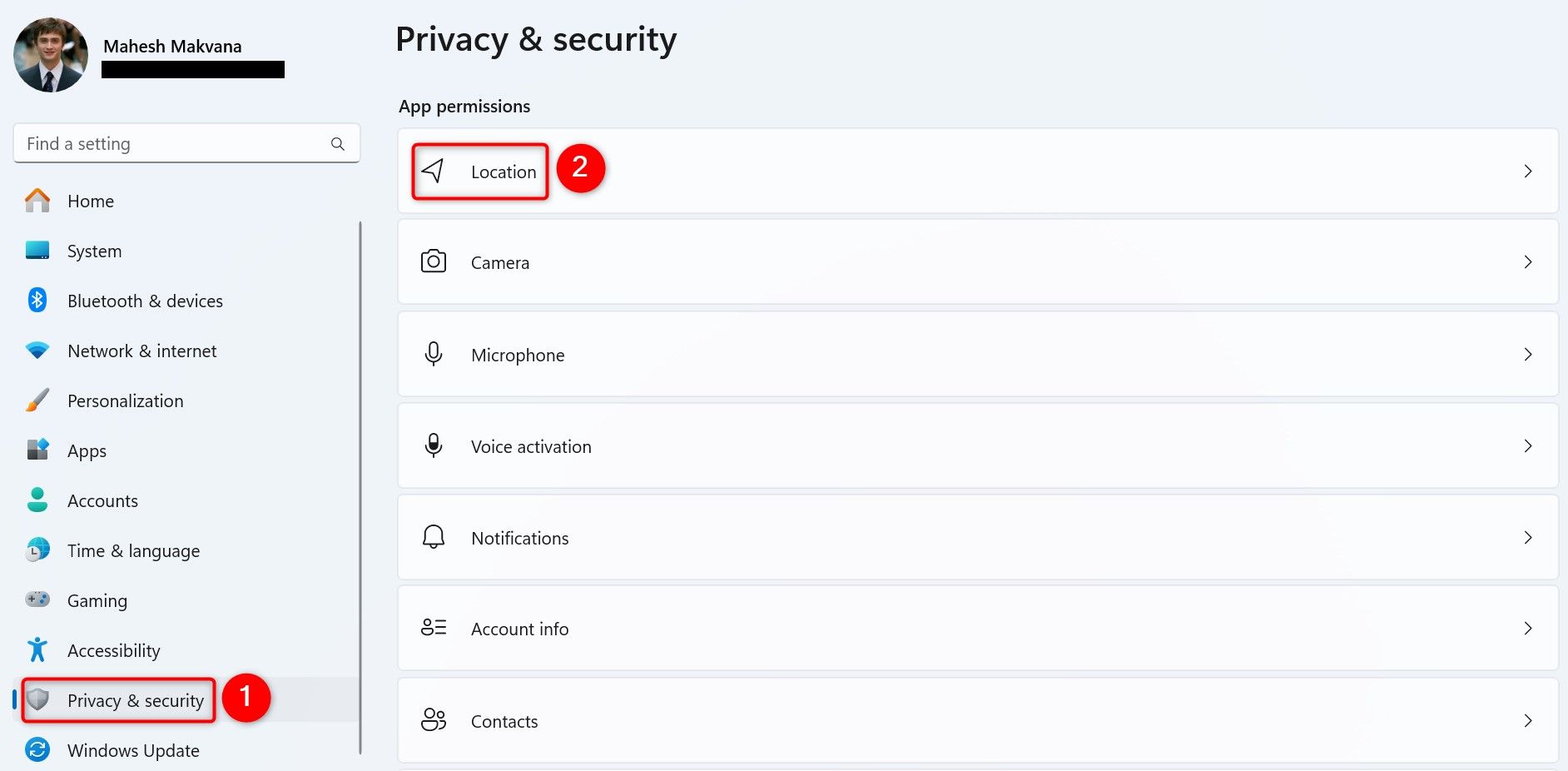Screen dimensions: 1568x771
Task: Open Windows Update in sidebar
Action: 133,750
